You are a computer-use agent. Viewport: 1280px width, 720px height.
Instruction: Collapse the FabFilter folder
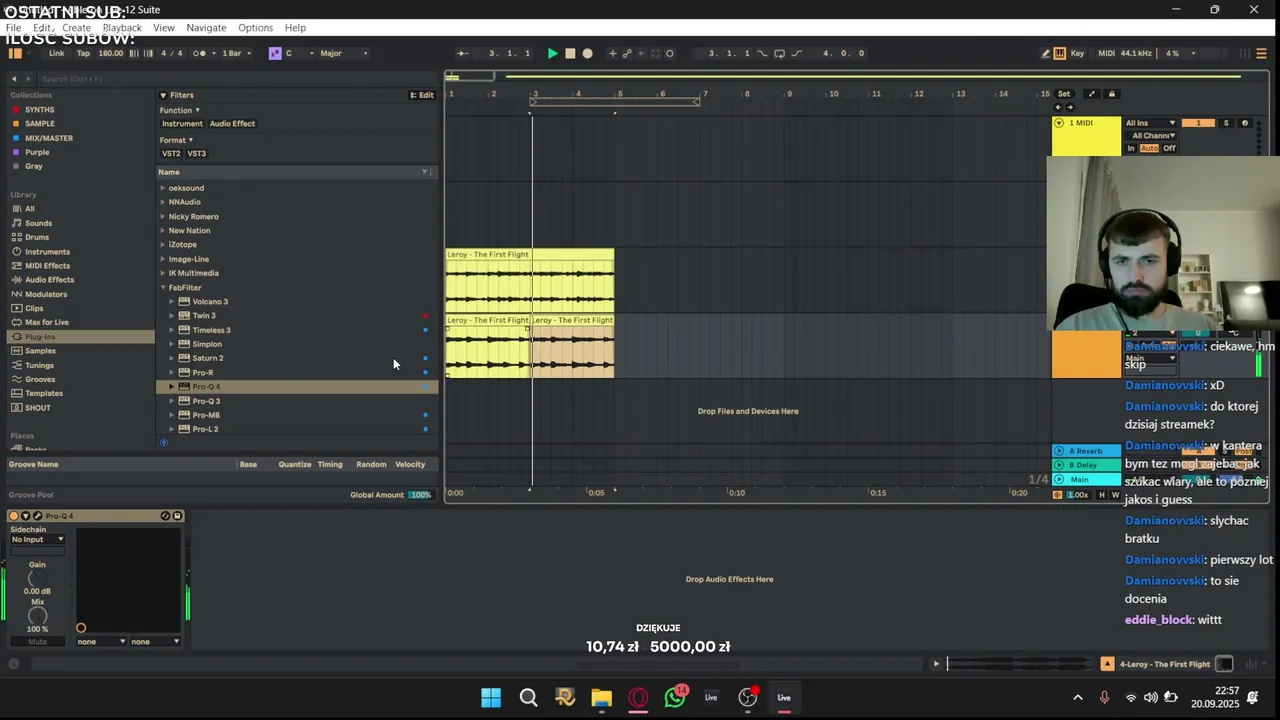[x=163, y=287]
